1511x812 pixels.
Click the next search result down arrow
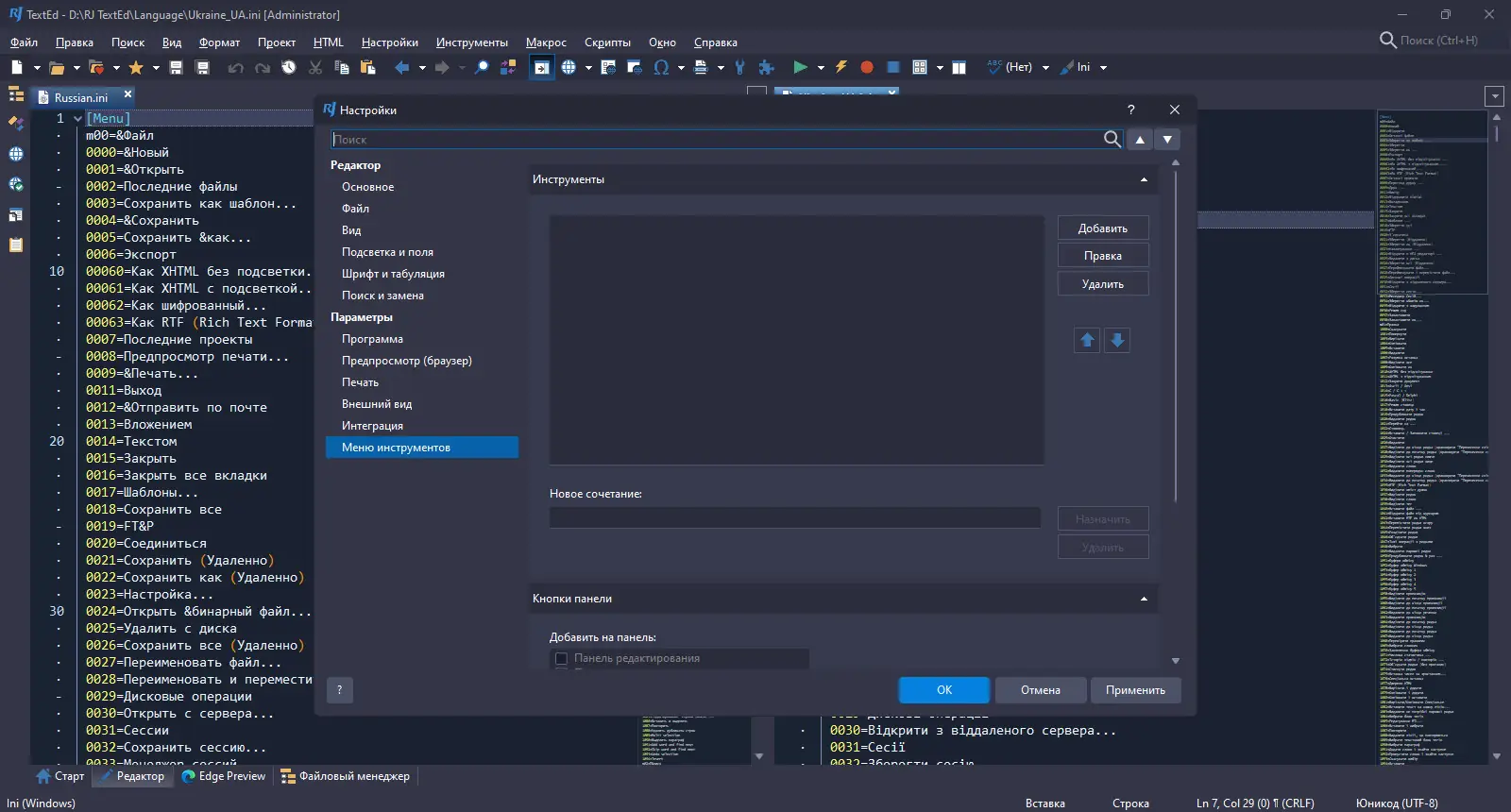pyautogui.click(x=1168, y=139)
